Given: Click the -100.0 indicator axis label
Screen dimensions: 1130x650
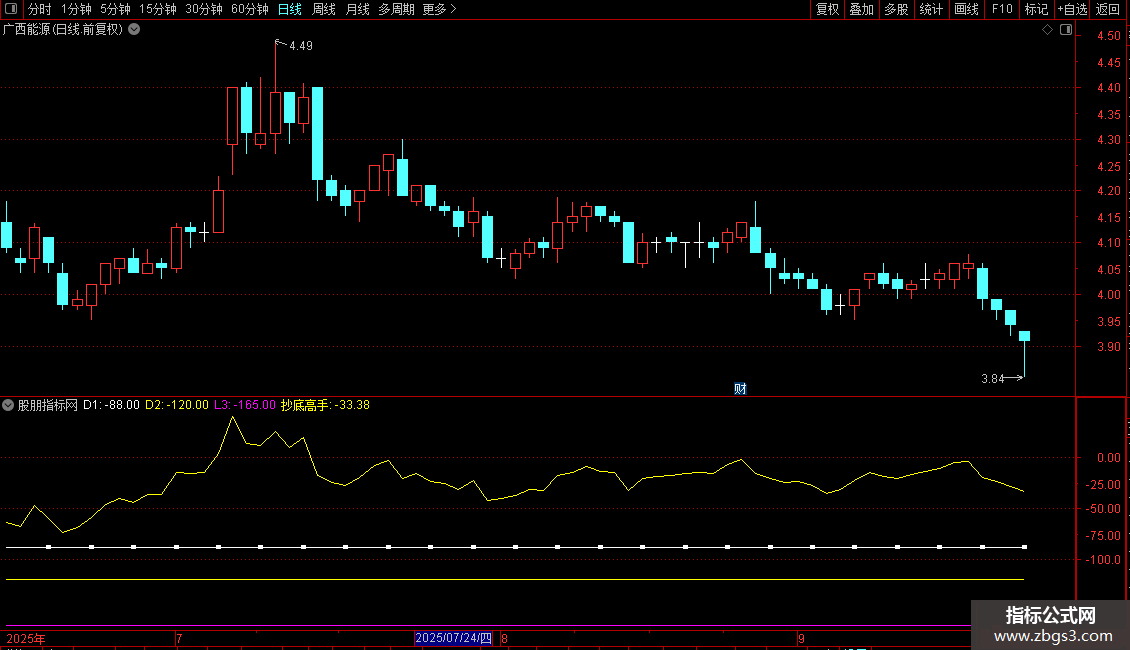Looking at the screenshot, I should (1103, 560).
